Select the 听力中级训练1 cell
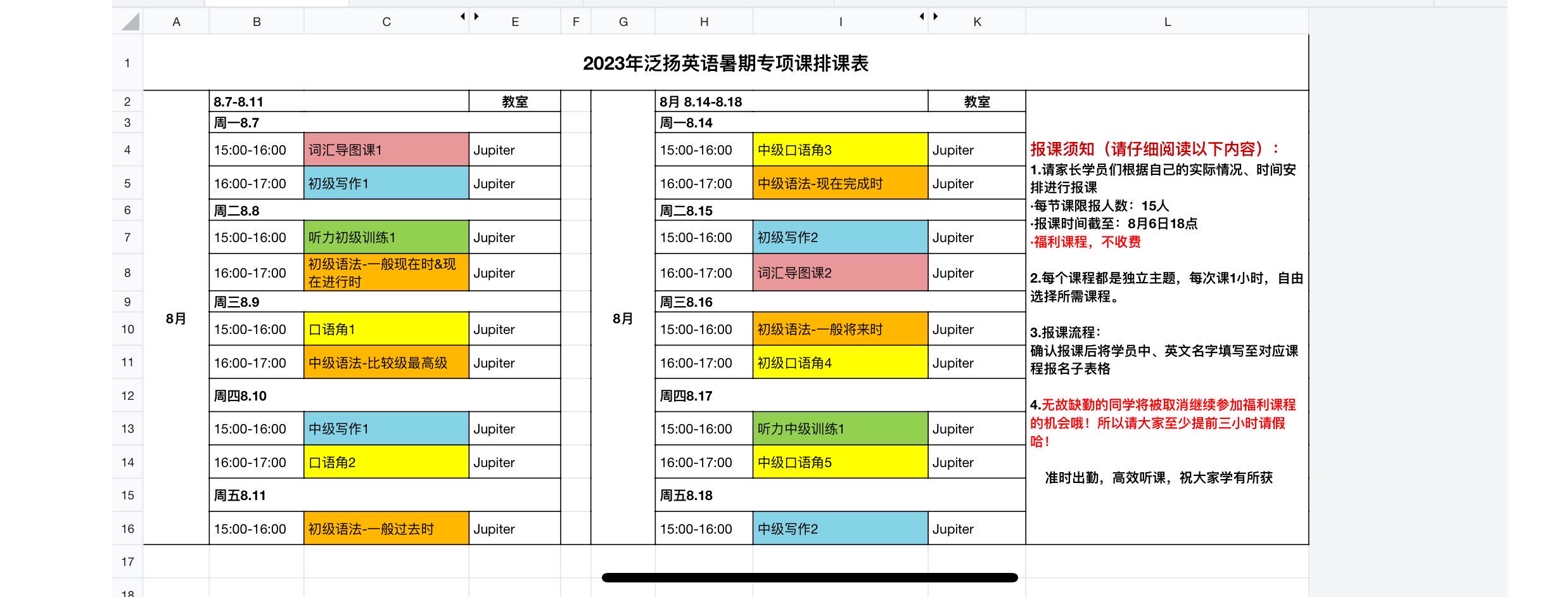 click(841, 428)
